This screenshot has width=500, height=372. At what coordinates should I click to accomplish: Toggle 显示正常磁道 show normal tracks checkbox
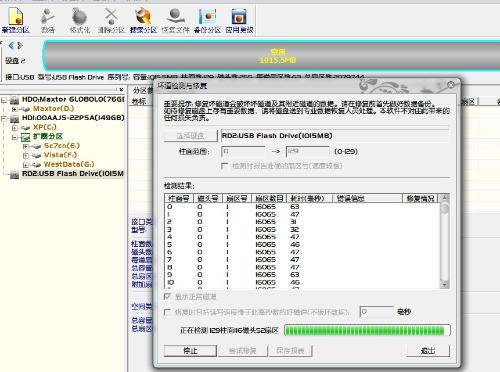(x=168, y=296)
